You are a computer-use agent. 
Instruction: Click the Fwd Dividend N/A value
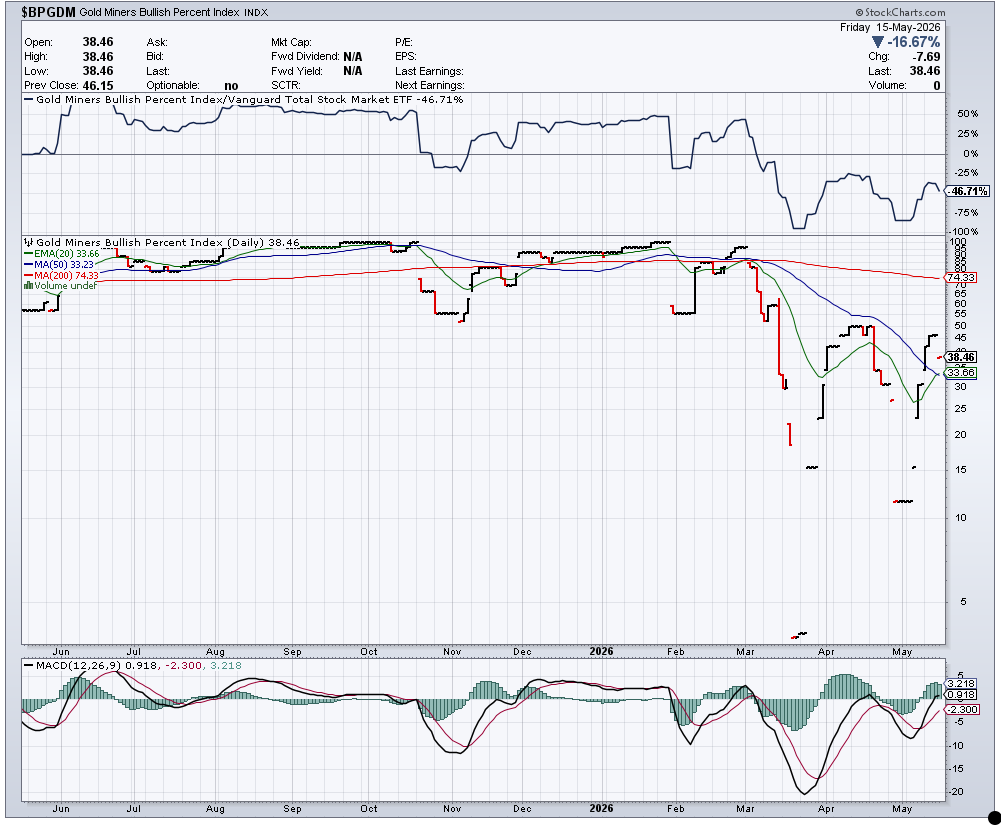352,56
